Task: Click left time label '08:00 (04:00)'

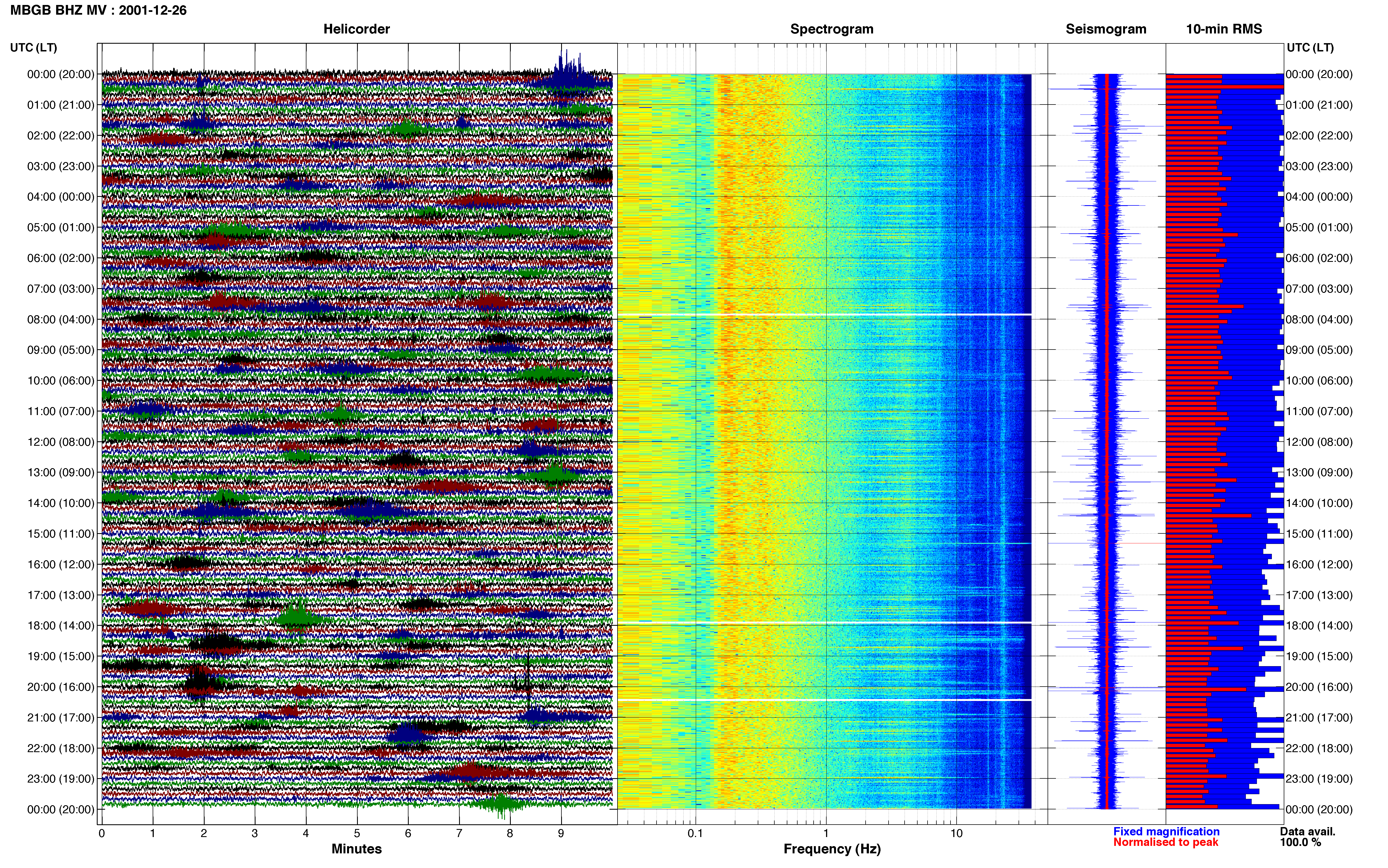Action: [x=60, y=319]
